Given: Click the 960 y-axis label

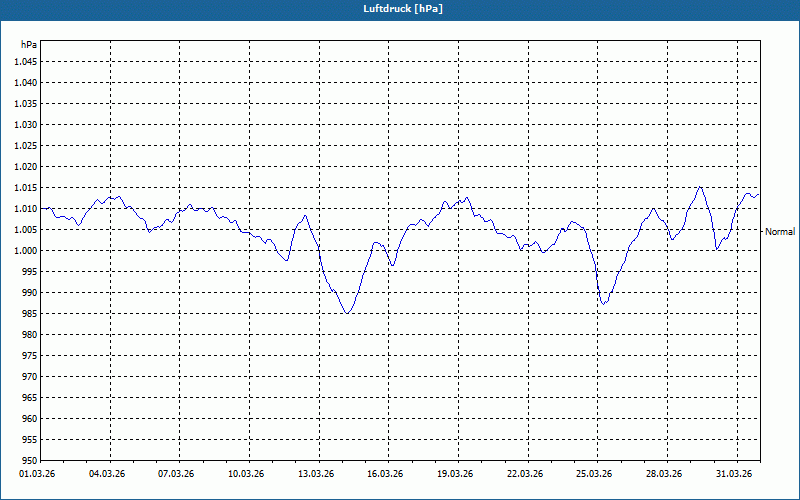Looking at the screenshot, I should click(x=30, y=419).
